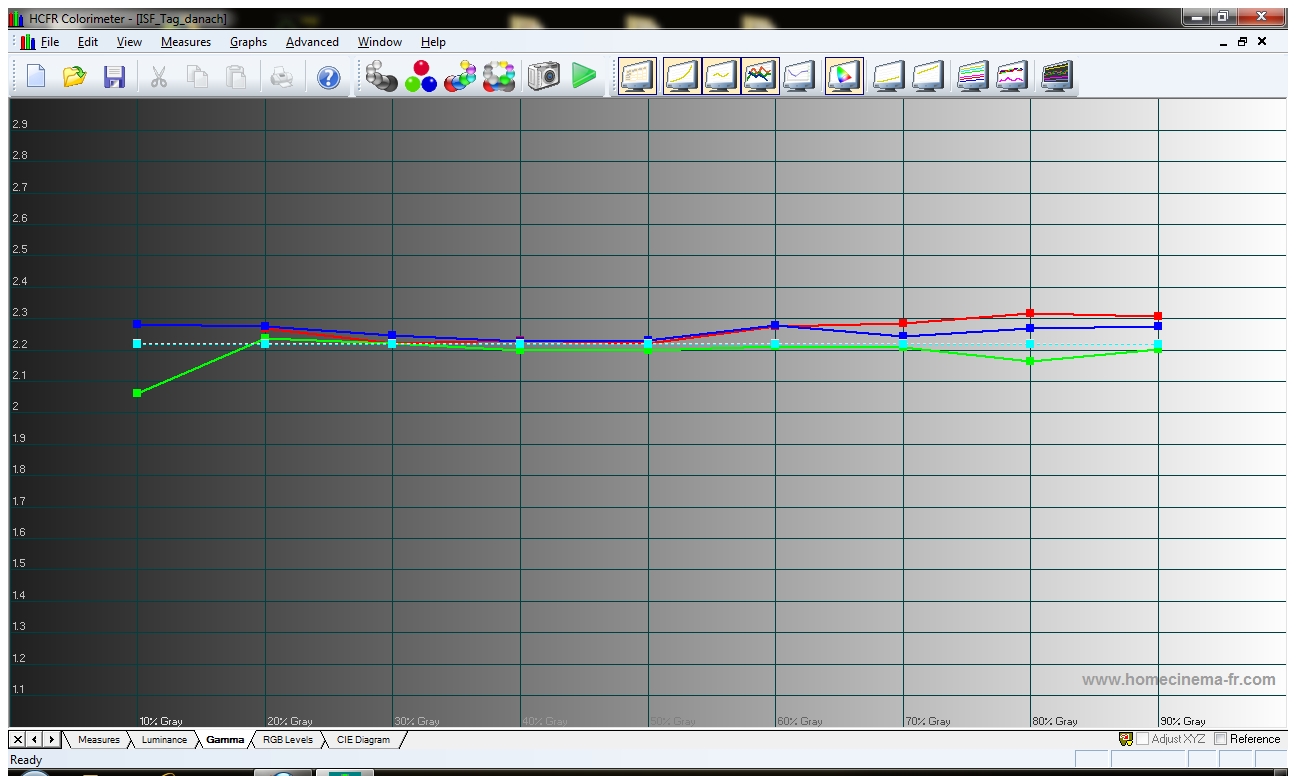Measure primary colors with the RGB spheres icon
The height and width of the screenshot is (776, 1296).
[x=421, y=77]
